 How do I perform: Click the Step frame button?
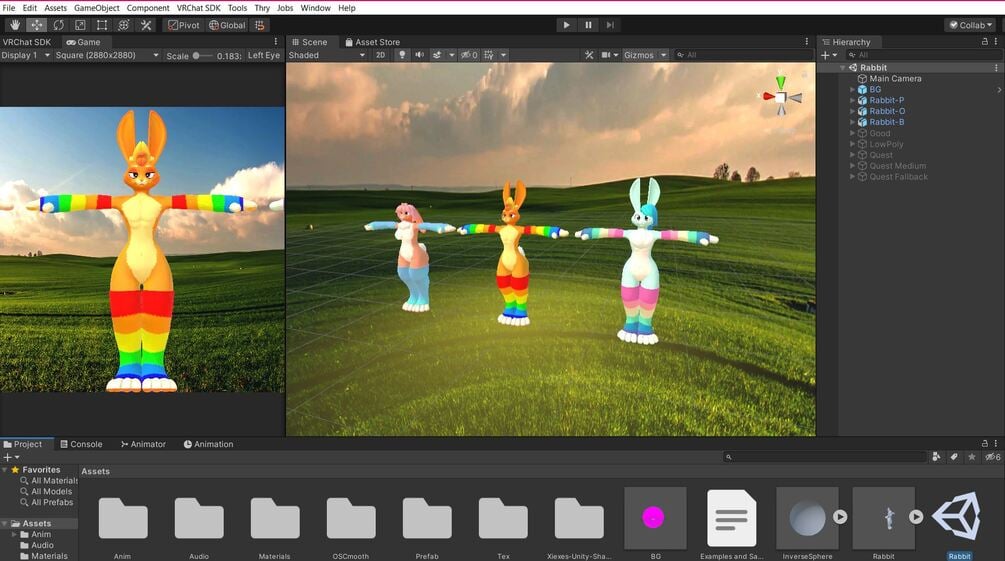610,25
